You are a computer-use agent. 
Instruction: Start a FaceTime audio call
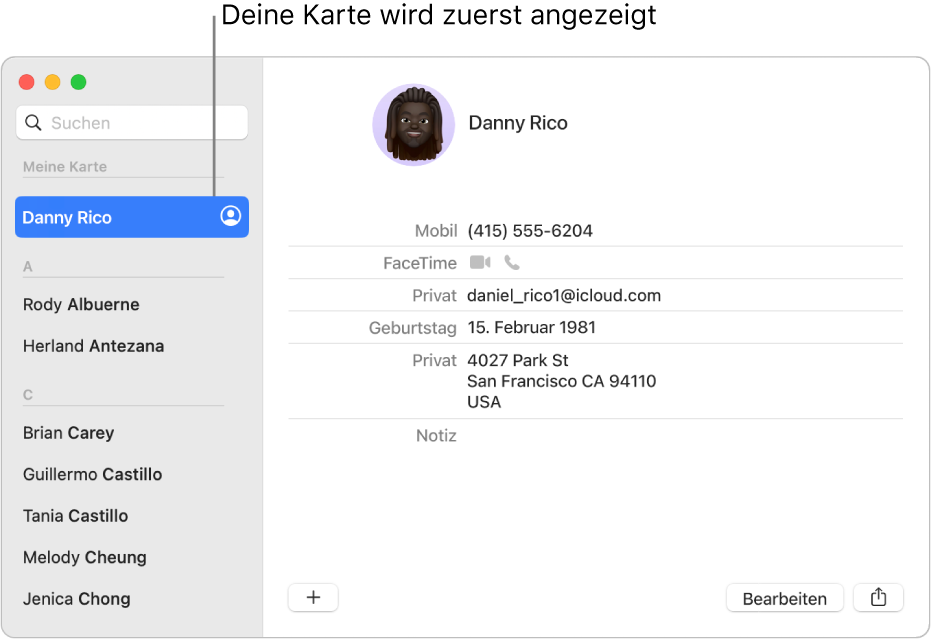click(x=510, y=262)
